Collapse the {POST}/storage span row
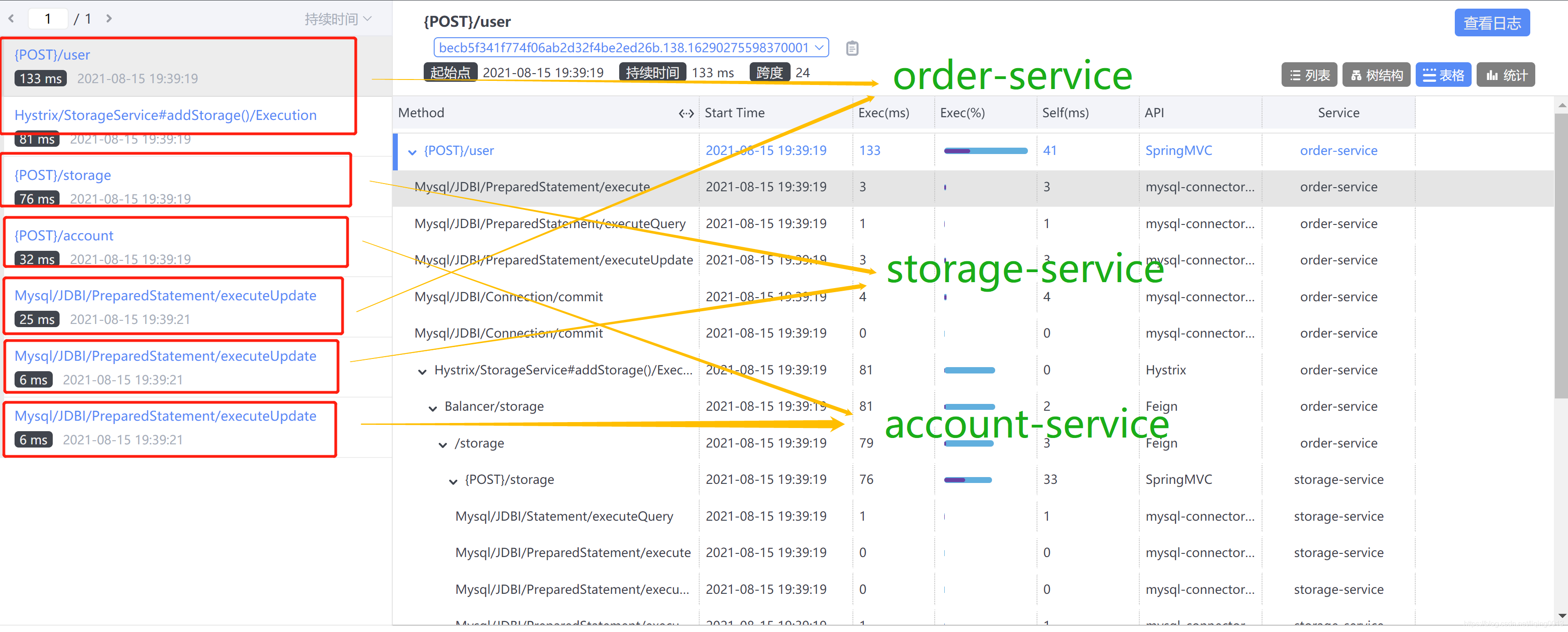Image resolution: width=1568 pixels, height=632 pixels. (x=453, y=481)
